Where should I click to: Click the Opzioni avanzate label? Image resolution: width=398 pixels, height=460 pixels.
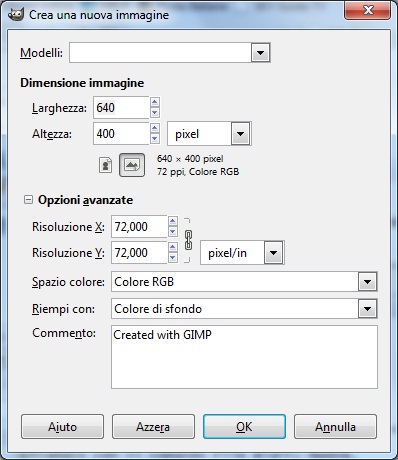pos(85,200)
